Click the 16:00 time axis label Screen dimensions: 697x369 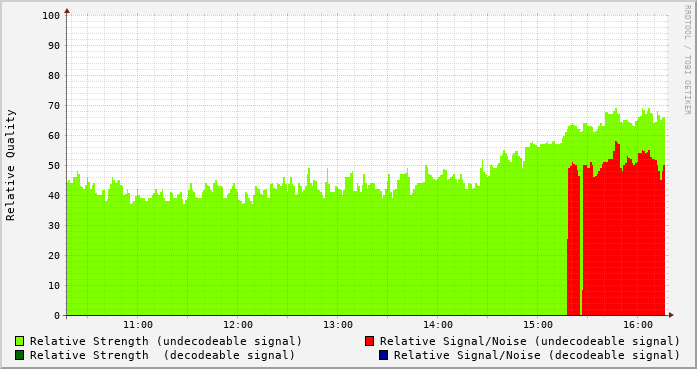638,325
